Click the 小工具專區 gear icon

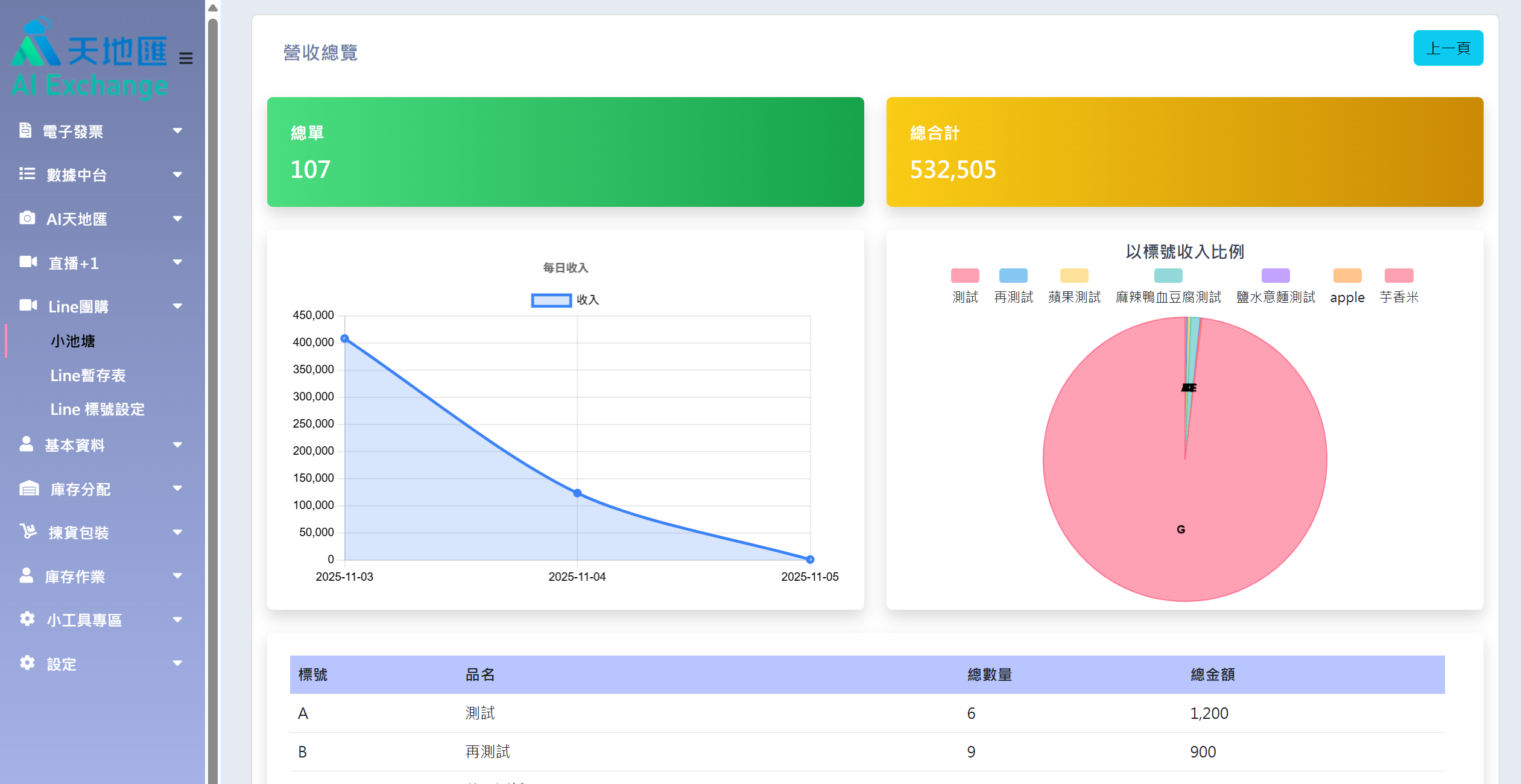point(27,619)
